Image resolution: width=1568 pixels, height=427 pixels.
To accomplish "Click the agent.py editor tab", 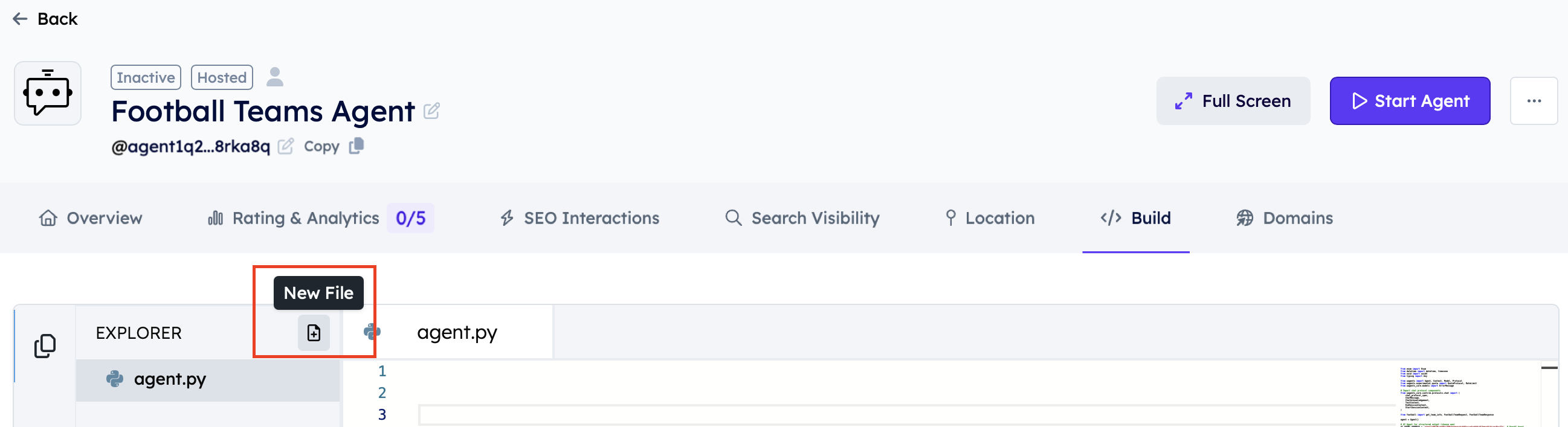I will point(457,332).
